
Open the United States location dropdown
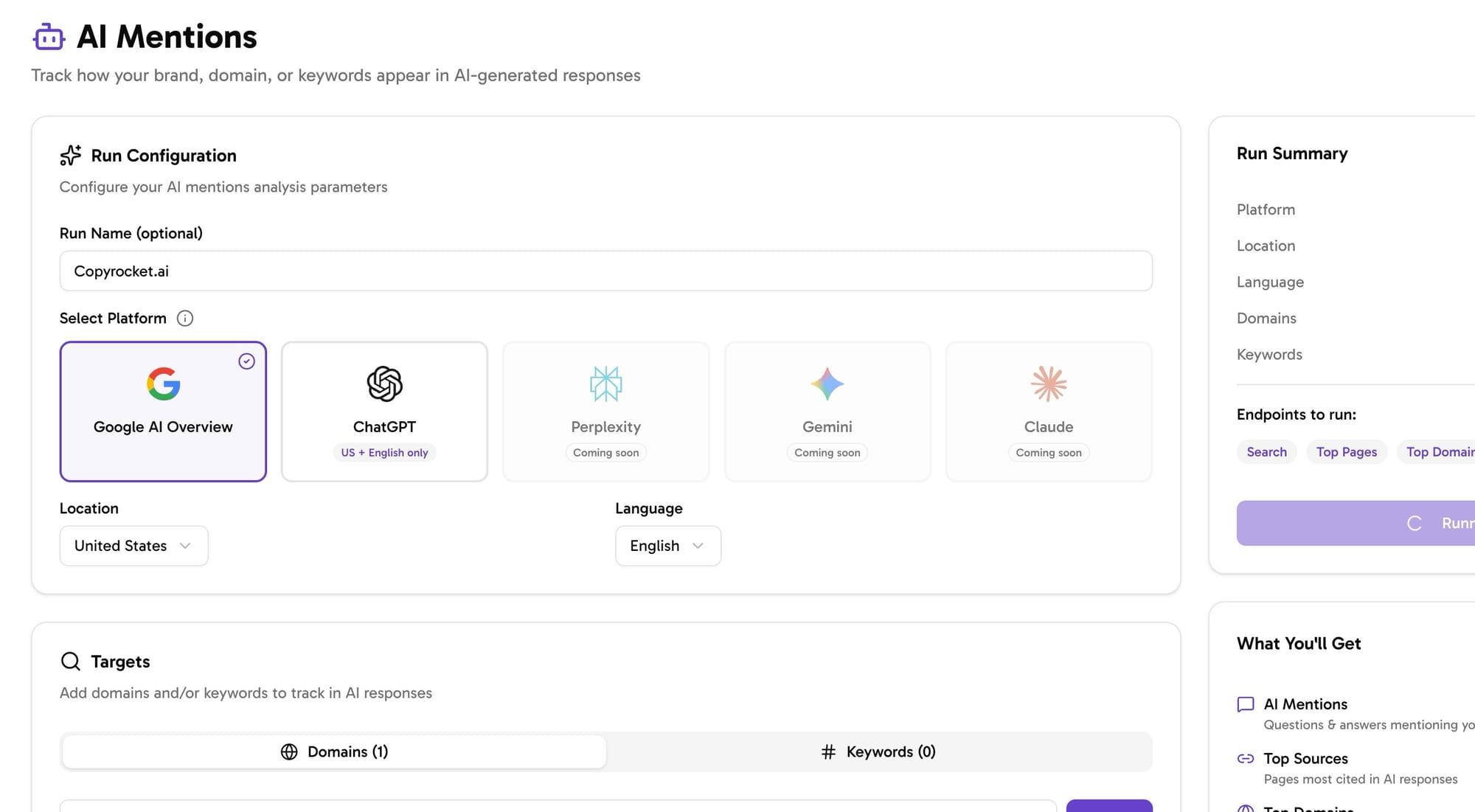(133, 546)
